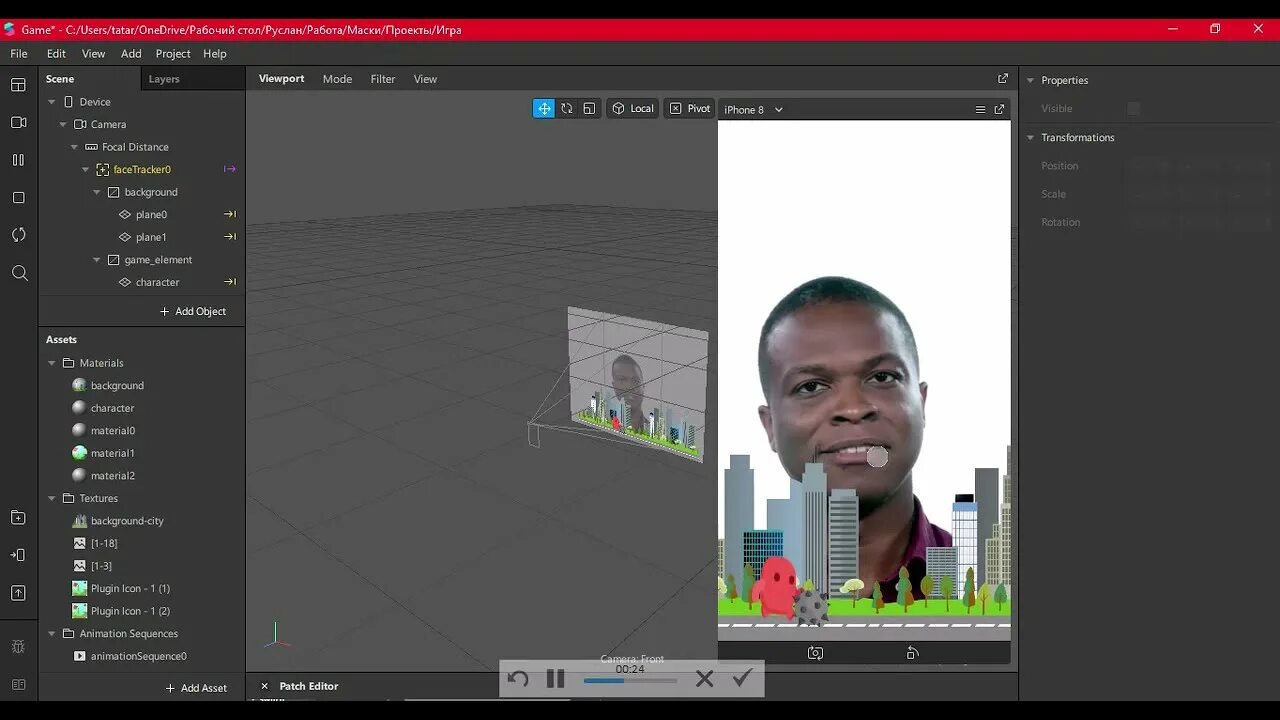The image size is (1280, 720).
Task: Select the scale manipulator tool
Action: (x=589, y=108)
